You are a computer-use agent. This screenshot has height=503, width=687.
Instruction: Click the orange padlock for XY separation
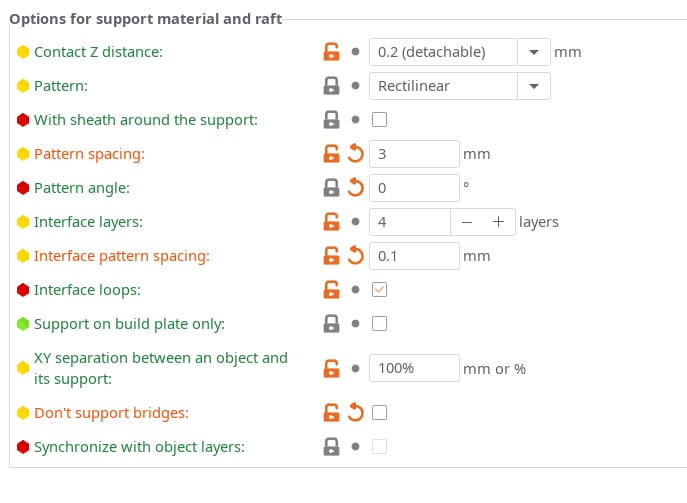331,368
